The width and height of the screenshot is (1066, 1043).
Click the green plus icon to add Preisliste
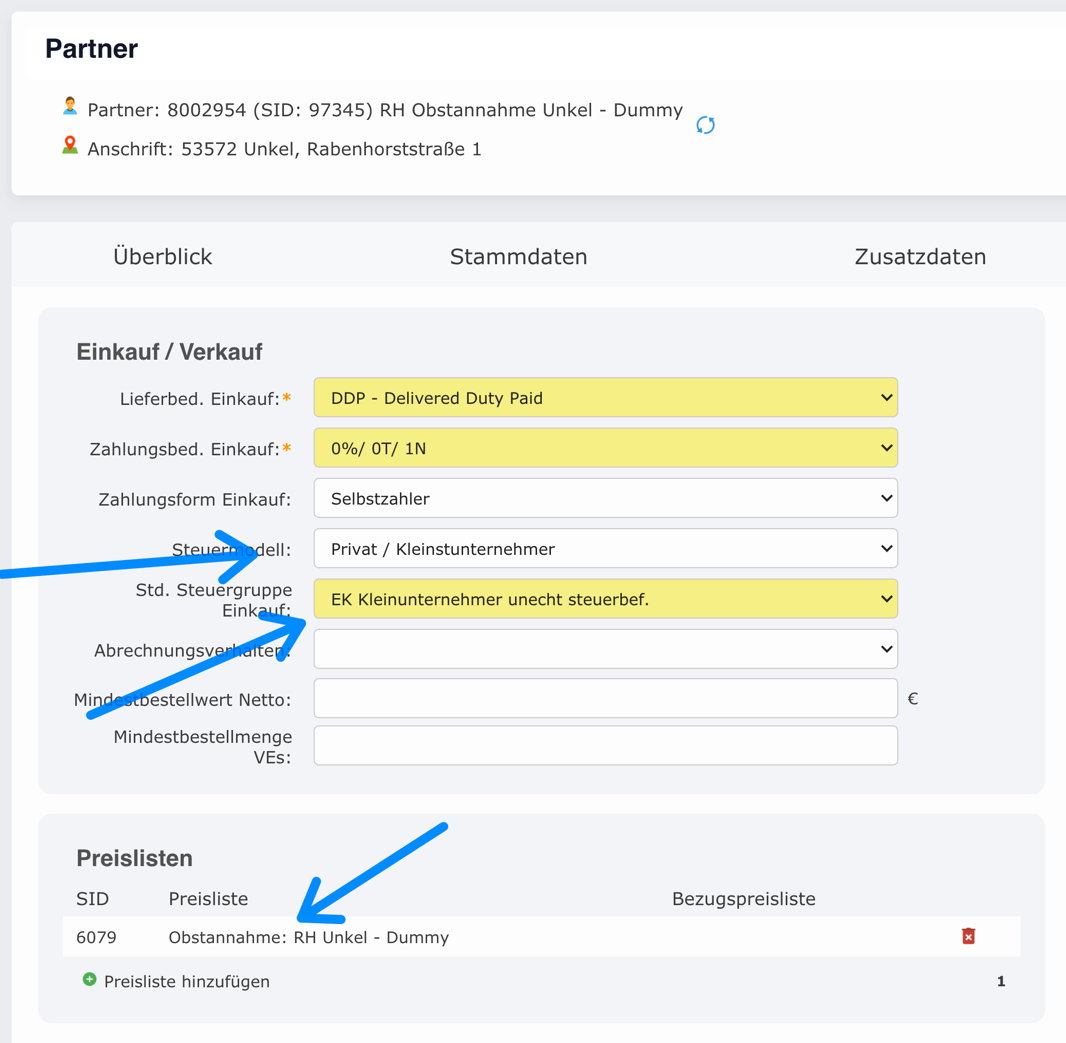click(90, 980)
